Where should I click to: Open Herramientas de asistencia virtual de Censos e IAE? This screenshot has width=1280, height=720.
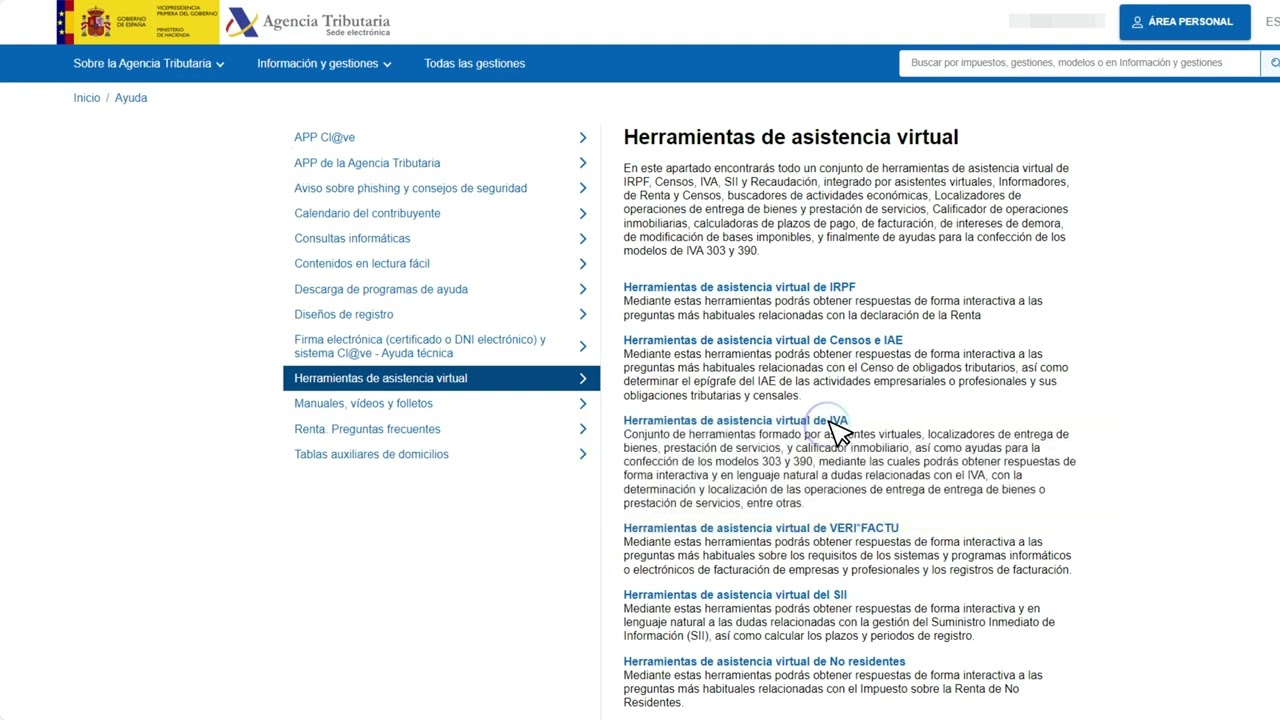[763, 340]
